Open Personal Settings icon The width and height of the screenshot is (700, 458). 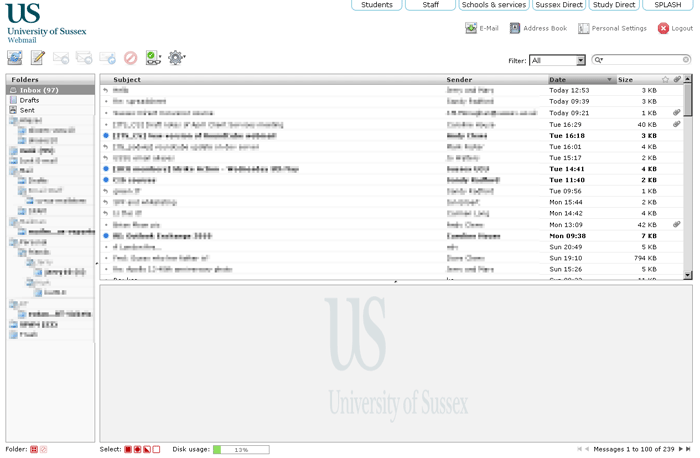coord(583,29)
